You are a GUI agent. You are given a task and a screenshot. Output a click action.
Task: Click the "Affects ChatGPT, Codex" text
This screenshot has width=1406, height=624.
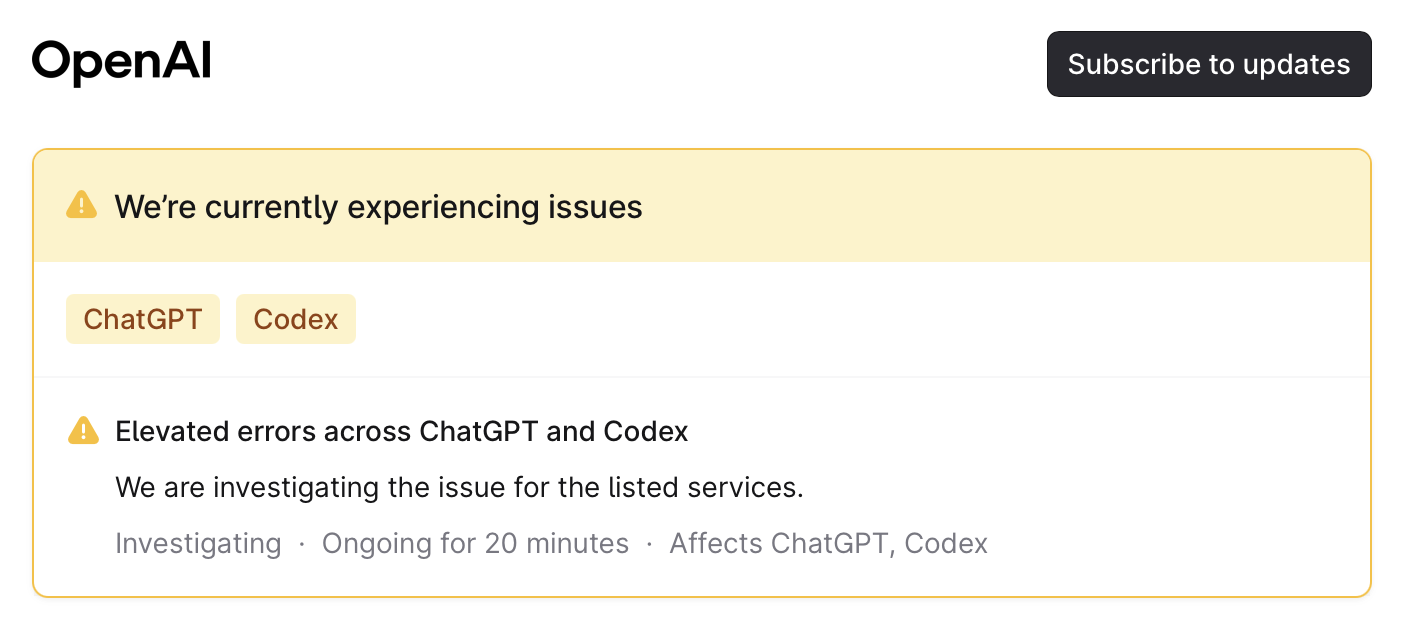[x=828, y=543]
